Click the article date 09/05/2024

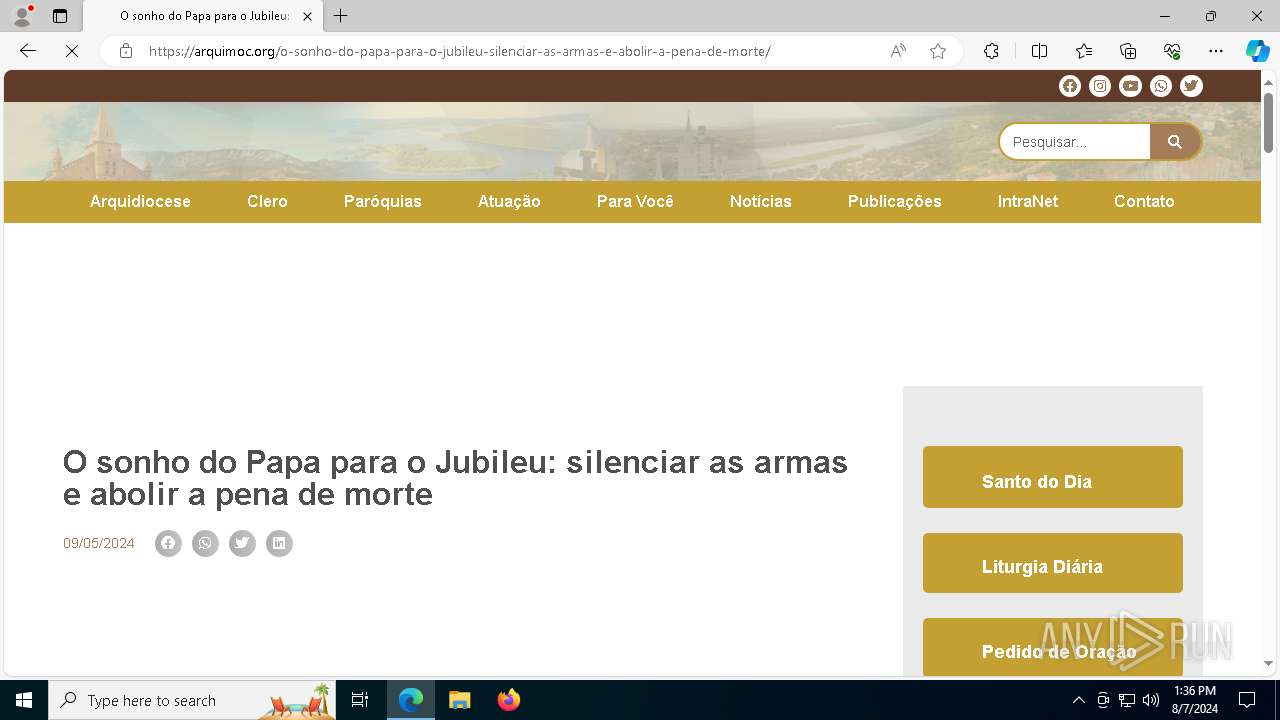pos(99,543)
